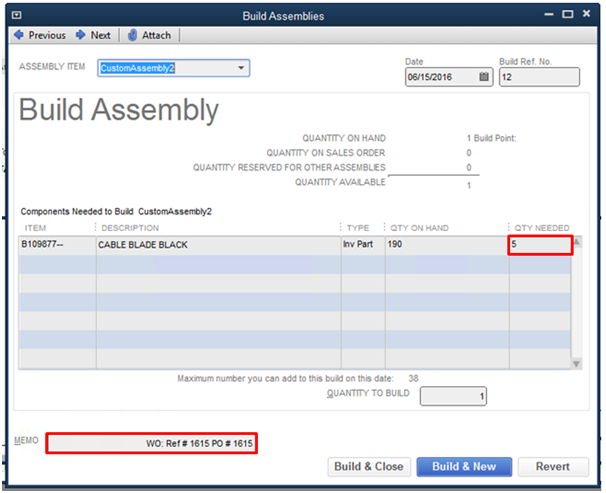Click the Previous record arrow icon
This screenshot has height=493, width=606.
(18, 35)
